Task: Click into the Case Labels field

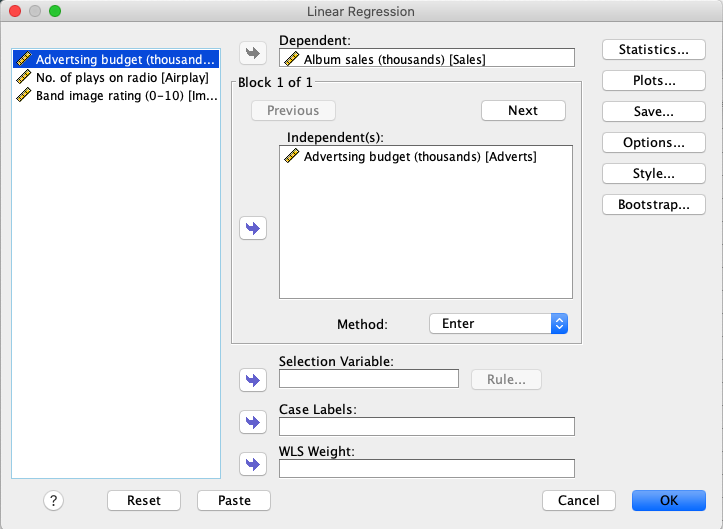Action: [x=427, y=427]
